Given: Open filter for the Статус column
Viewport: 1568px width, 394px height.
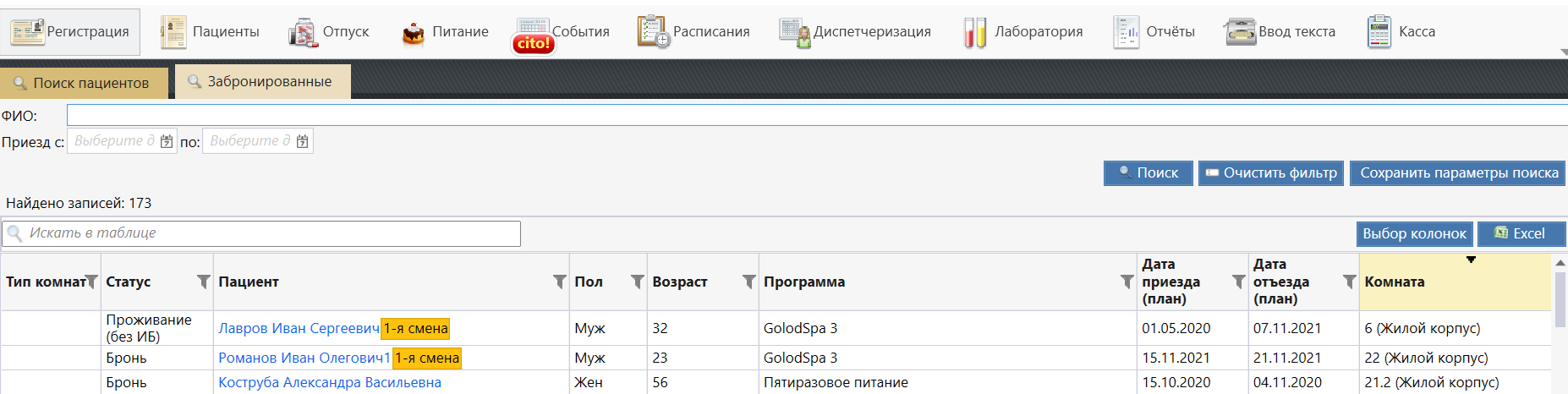Looking at the screenshot, I should pos(203,282).
